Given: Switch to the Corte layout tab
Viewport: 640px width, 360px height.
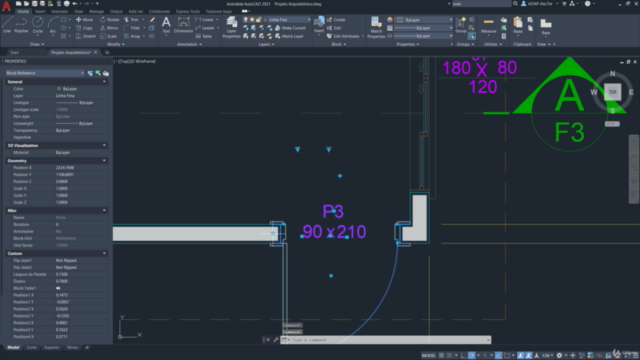Looking at the screenshot, I should coord(31,347).
